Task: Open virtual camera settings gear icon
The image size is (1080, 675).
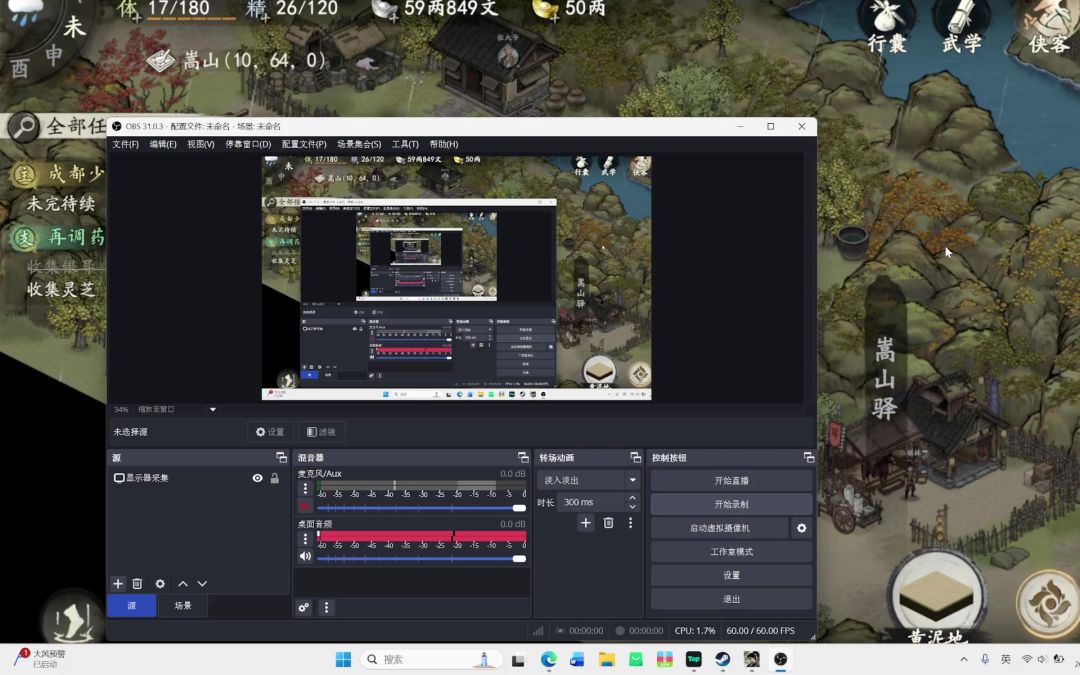Action: 801,528
